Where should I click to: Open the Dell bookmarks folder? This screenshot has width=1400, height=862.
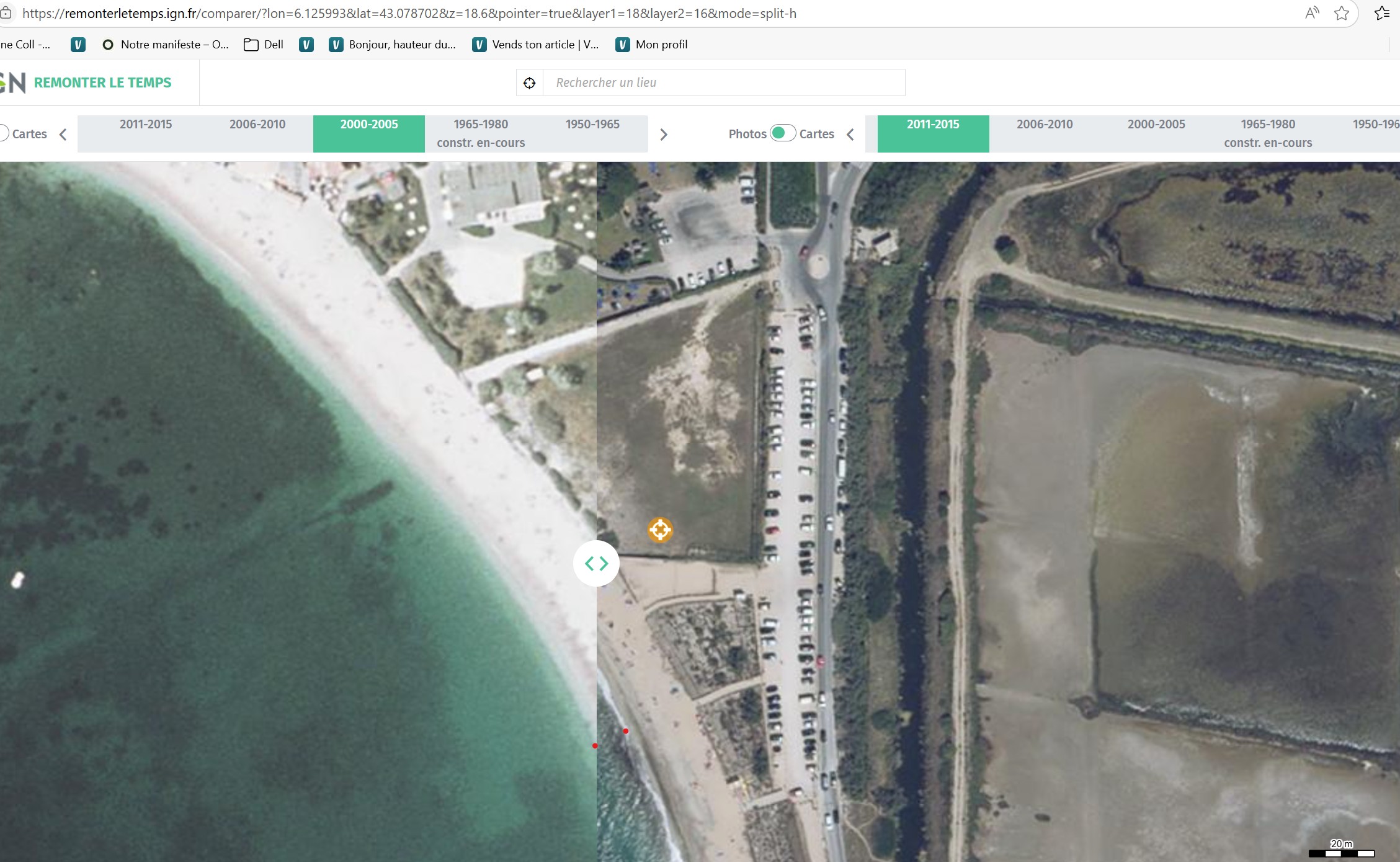point(264,45)
